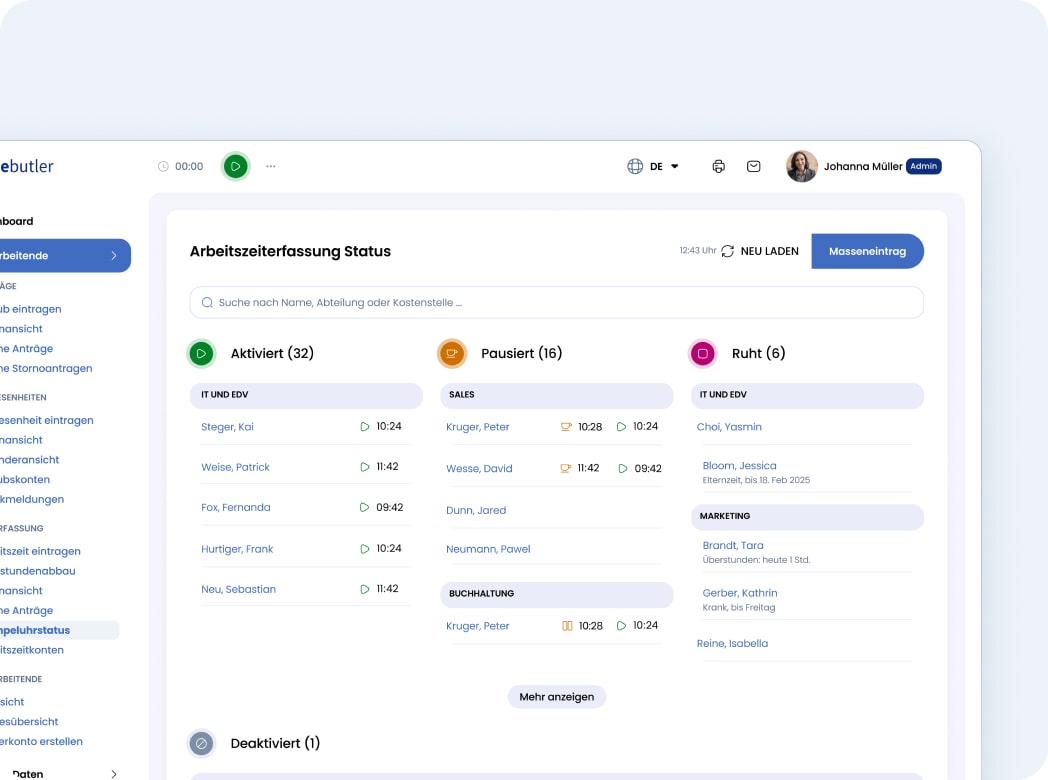Open the DE language dropdown
The image size is (1048, 780).
(664, 166)
